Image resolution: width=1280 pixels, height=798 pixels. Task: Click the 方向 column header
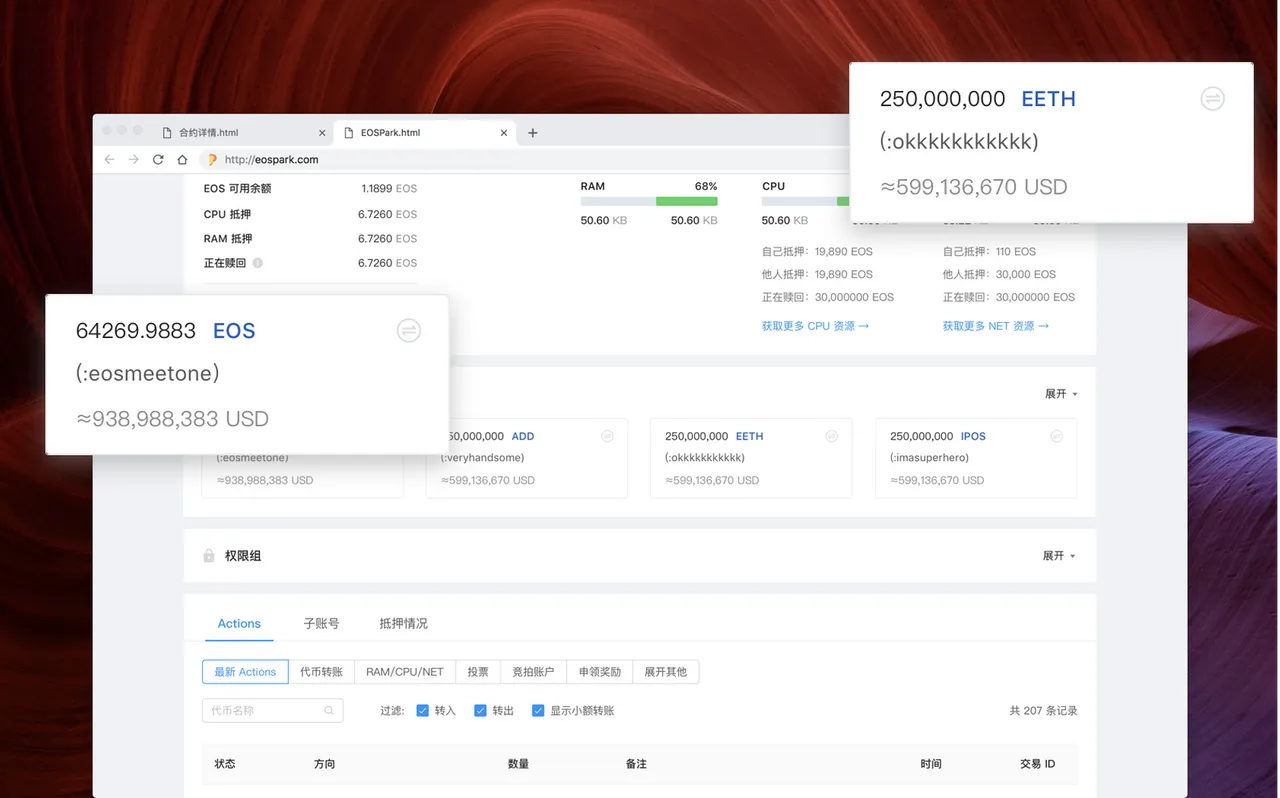coord(325,764)
